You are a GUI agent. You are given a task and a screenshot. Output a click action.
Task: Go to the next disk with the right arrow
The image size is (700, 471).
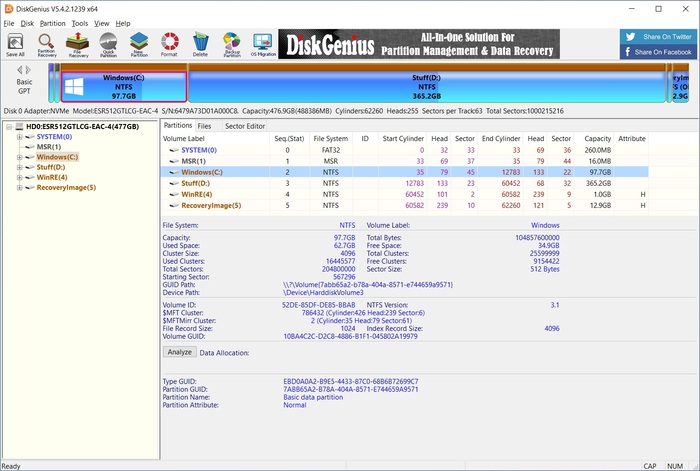point(28,70)
